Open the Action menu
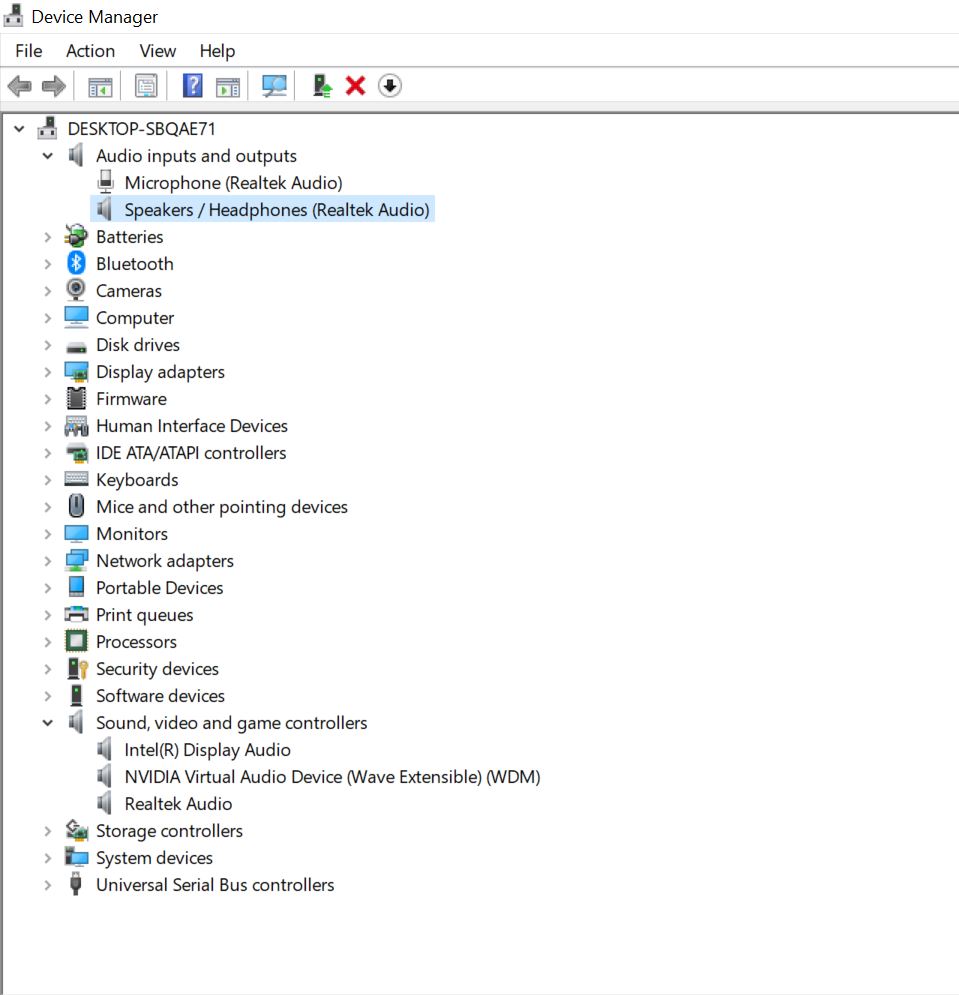 coord(90,51)
